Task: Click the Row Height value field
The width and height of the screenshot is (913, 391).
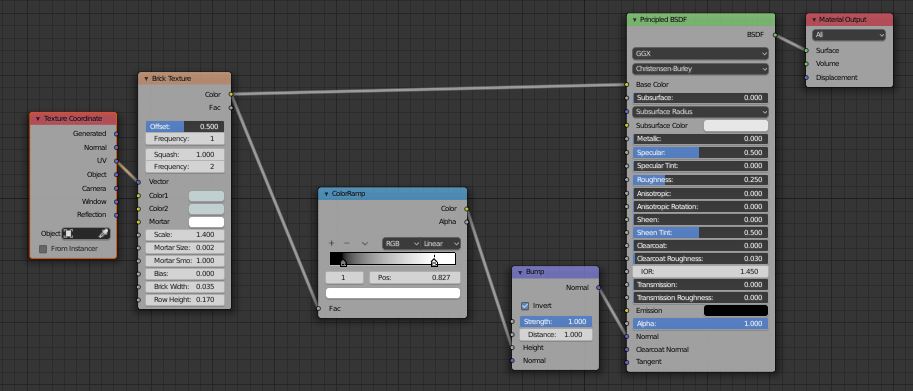Action: [185, 300]
